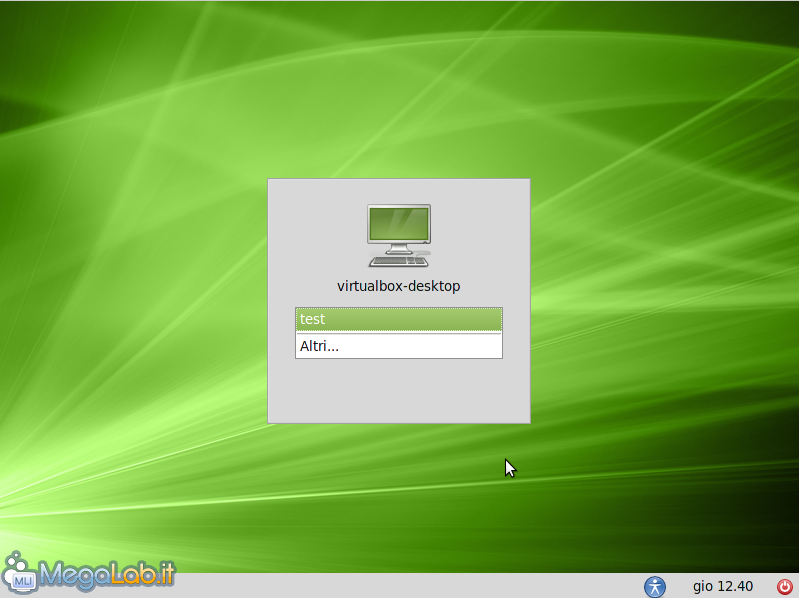
Task: Click empty space on the bottom panel
Action: [400, 587]
